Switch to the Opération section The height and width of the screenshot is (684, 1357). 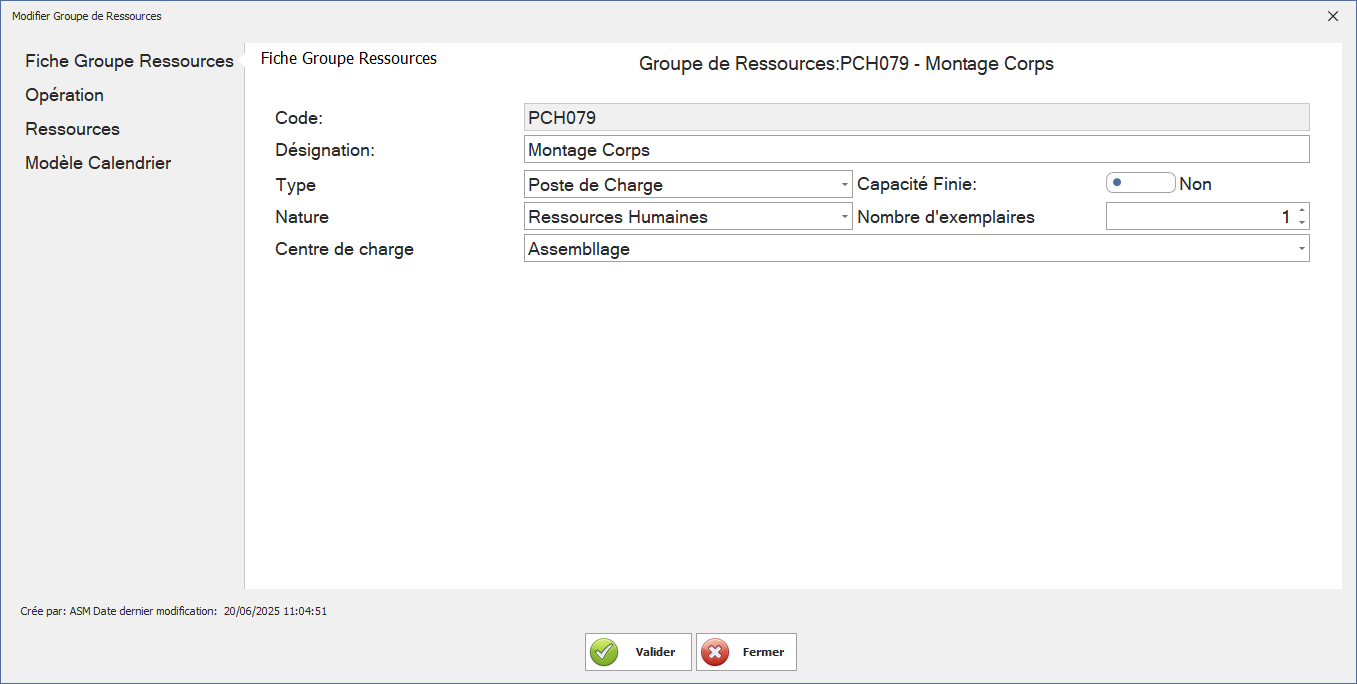click(65, 95)
